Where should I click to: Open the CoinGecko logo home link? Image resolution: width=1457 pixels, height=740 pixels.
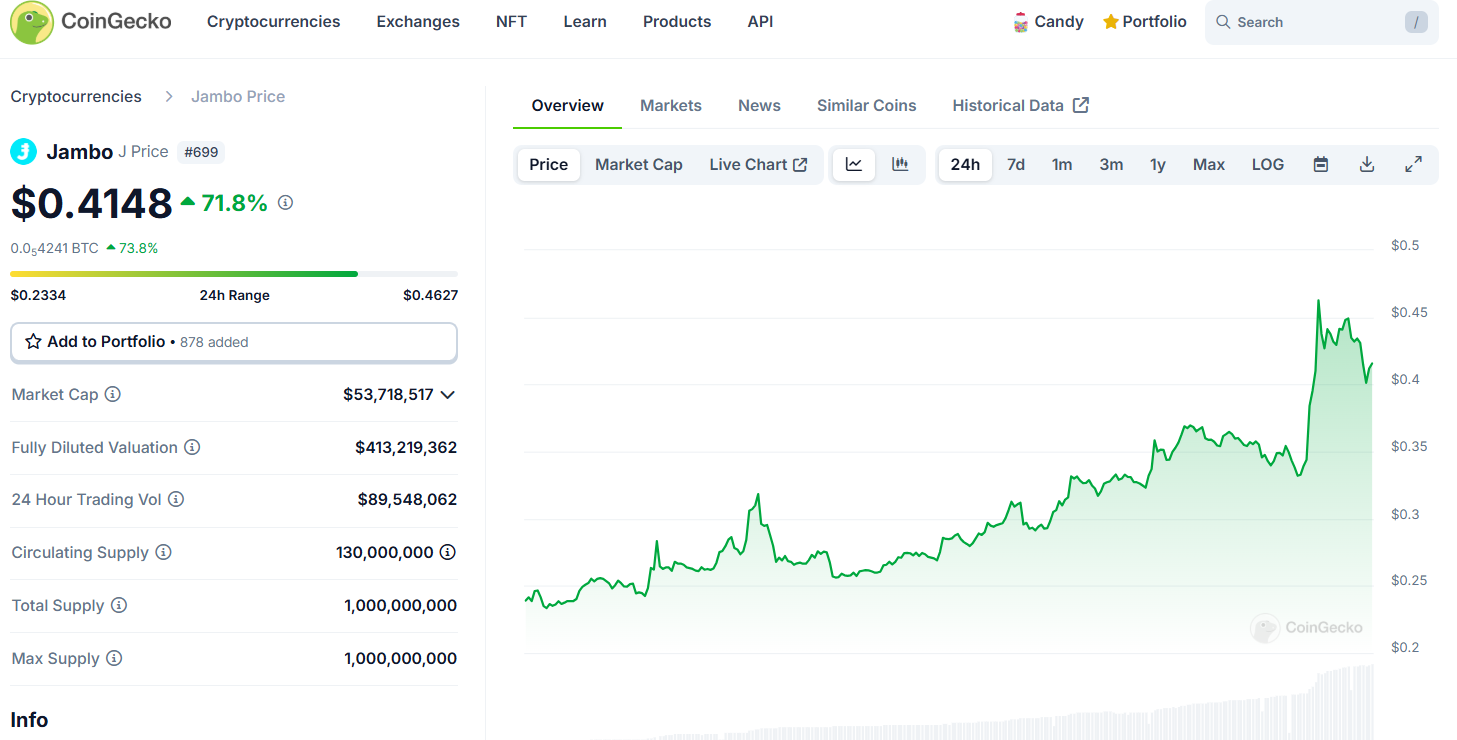(91, 22)
